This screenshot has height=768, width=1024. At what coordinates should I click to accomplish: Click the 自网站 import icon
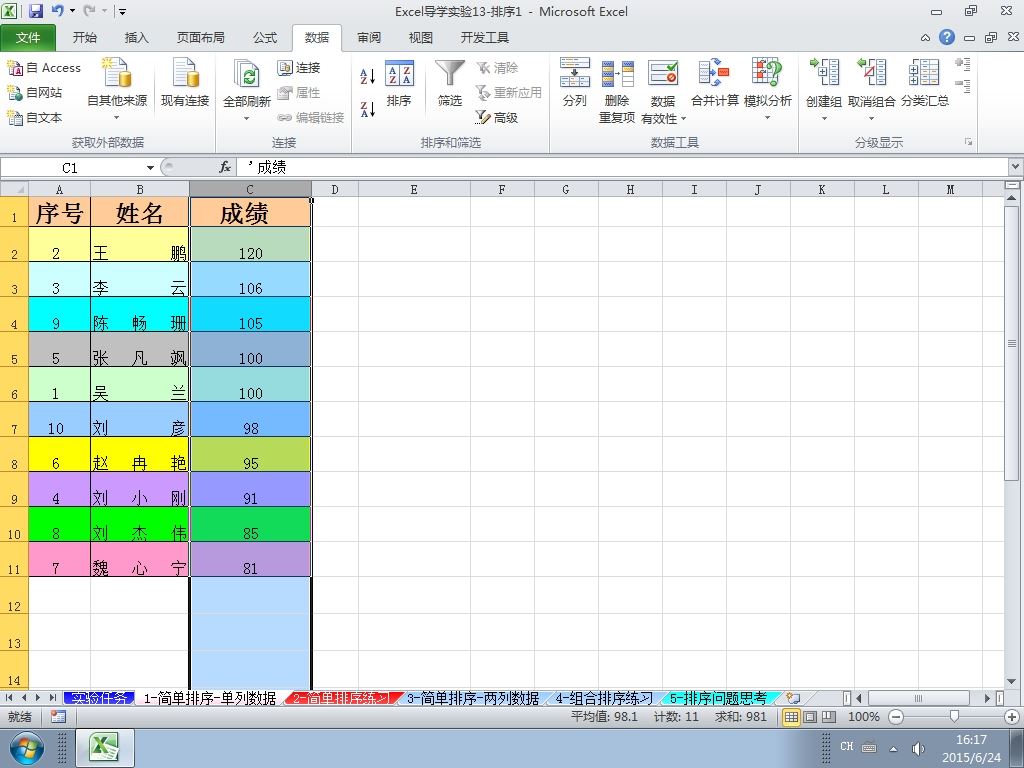[14, 93]
